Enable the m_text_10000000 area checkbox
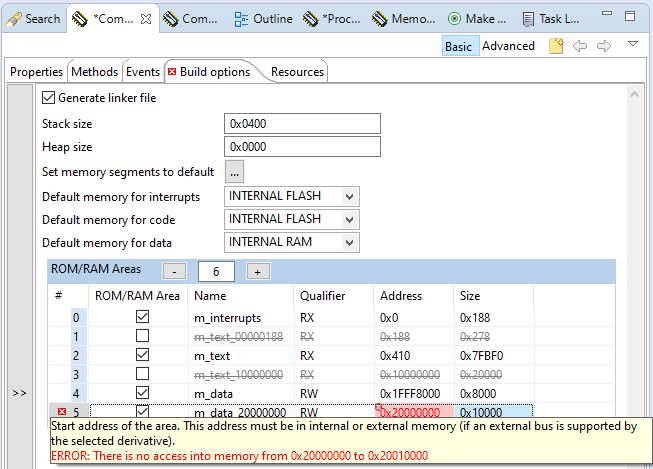This screenshot has width=653, height=469. [142, 374]
